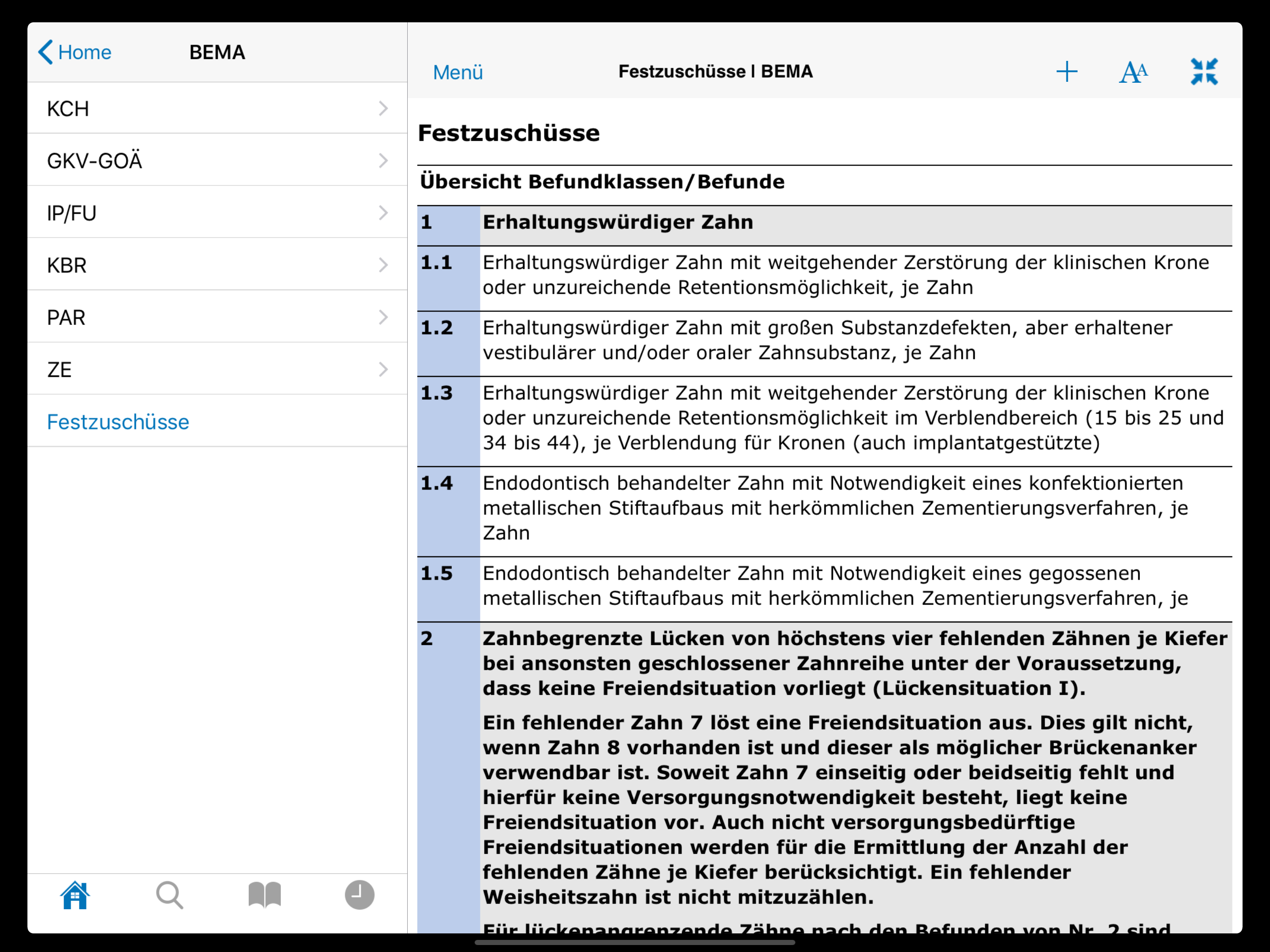Viewport: 1270px width, 952px height.
Task: Select Befund 1.3 row text
Action: (x=853, y=418)
